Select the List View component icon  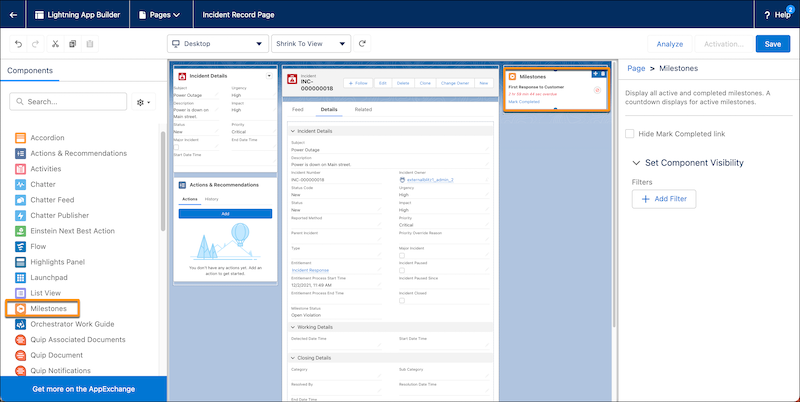[x=20, y=293]
